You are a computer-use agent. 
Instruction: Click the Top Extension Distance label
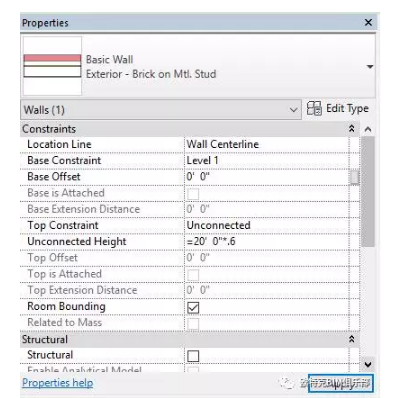(x=82, y=290)
